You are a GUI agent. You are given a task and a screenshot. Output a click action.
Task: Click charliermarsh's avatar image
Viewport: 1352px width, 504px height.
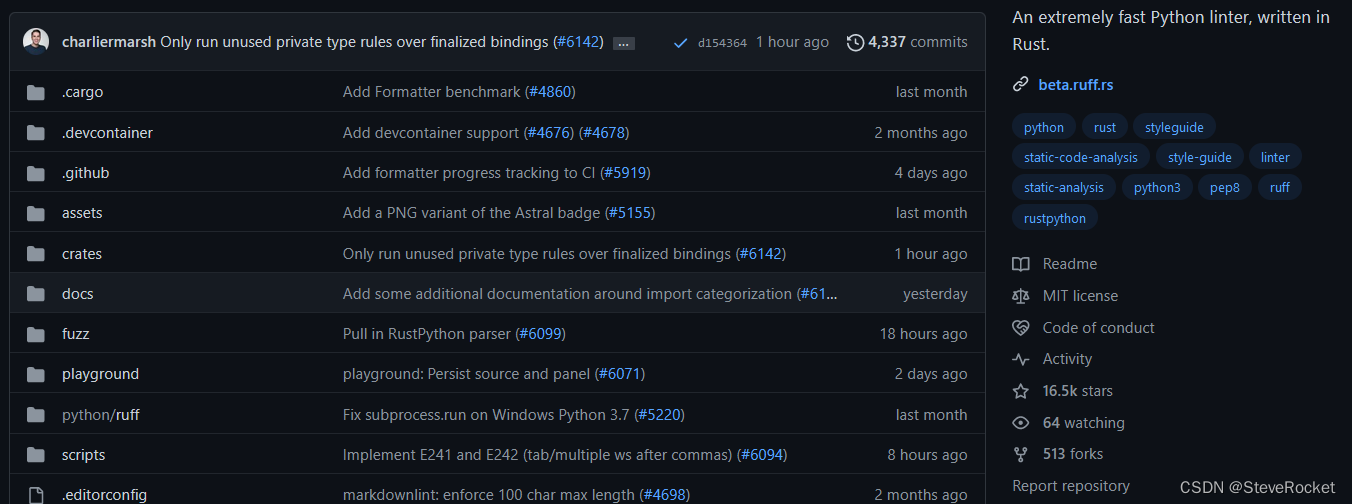[36, 42]
